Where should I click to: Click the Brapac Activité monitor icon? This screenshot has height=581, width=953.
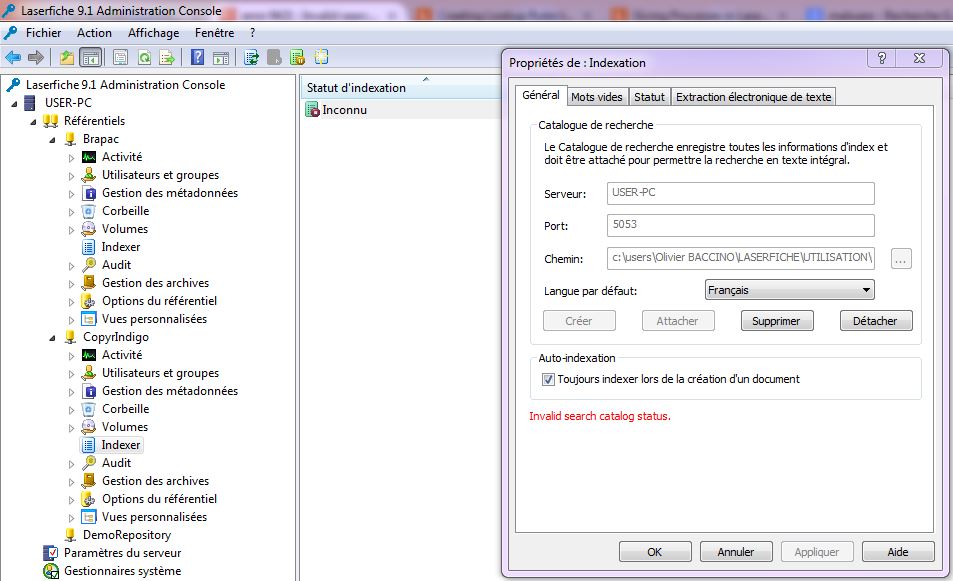tap(89, 157)
